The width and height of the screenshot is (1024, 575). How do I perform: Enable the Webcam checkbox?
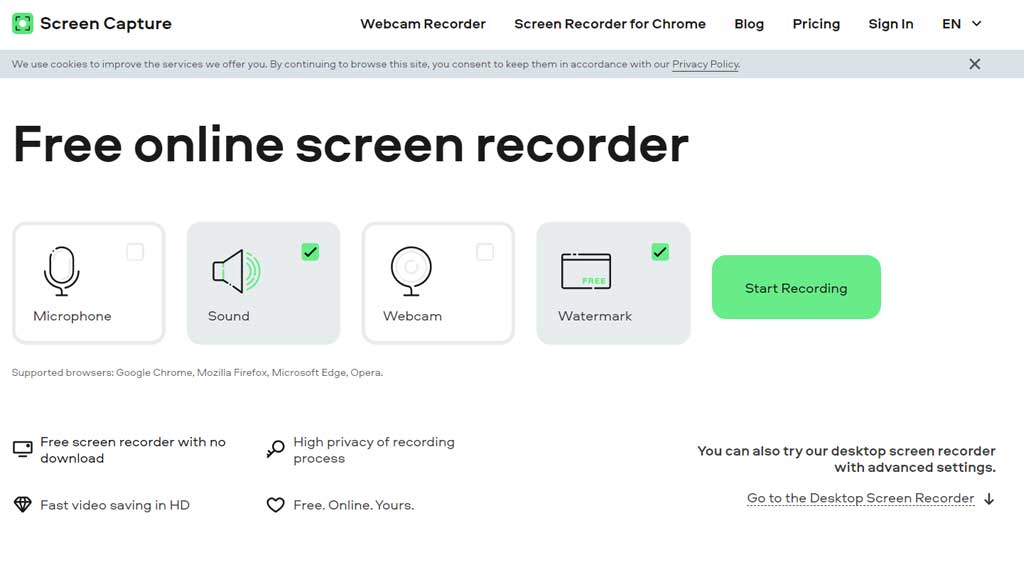[485, 252]
